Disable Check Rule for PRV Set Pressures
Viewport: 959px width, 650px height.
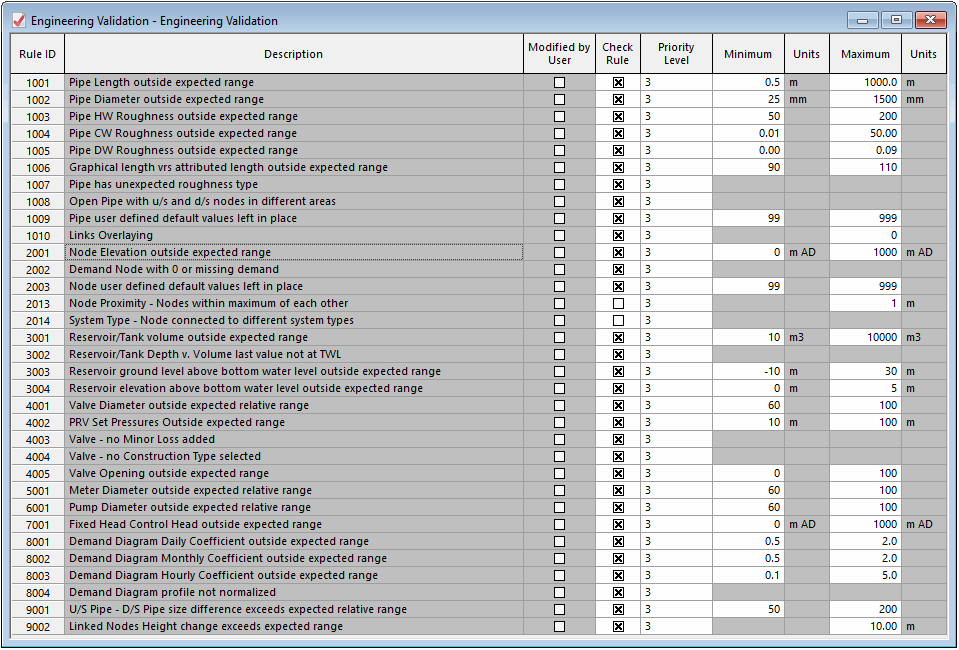point(618,423)
